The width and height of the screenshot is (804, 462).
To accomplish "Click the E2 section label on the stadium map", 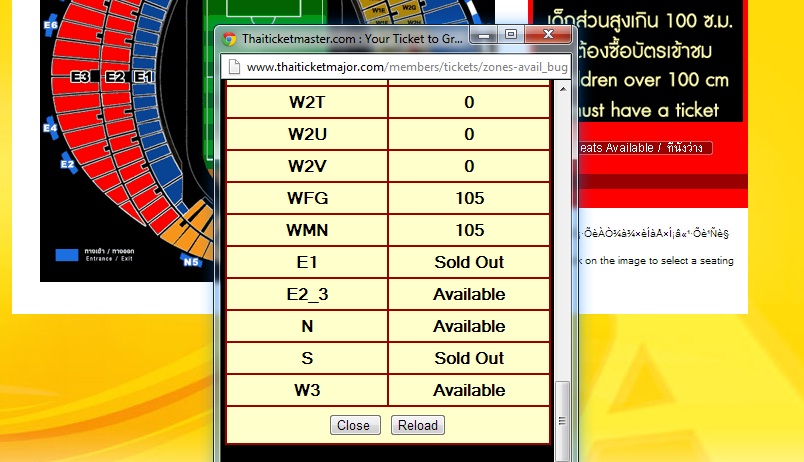I will pyautogui.click(x=115, y=77).
